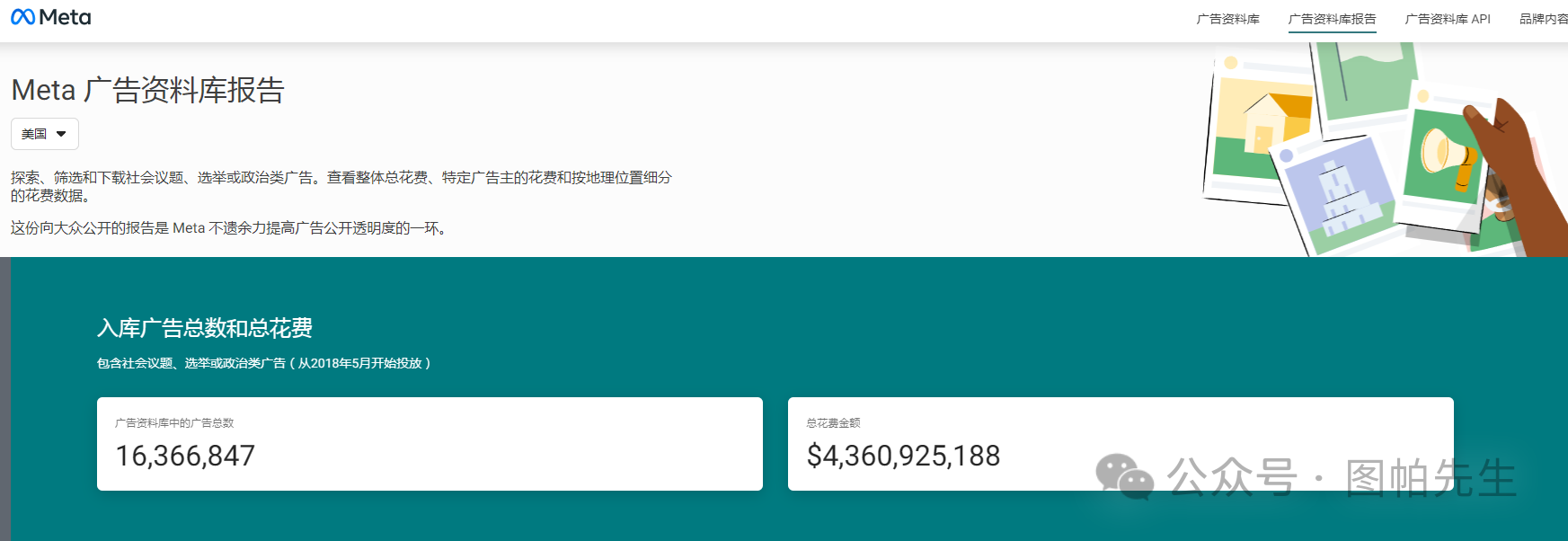
Task: Open the 广告资料库 navigation tab
Action: pyautogui.click(x=1227, y=19)
